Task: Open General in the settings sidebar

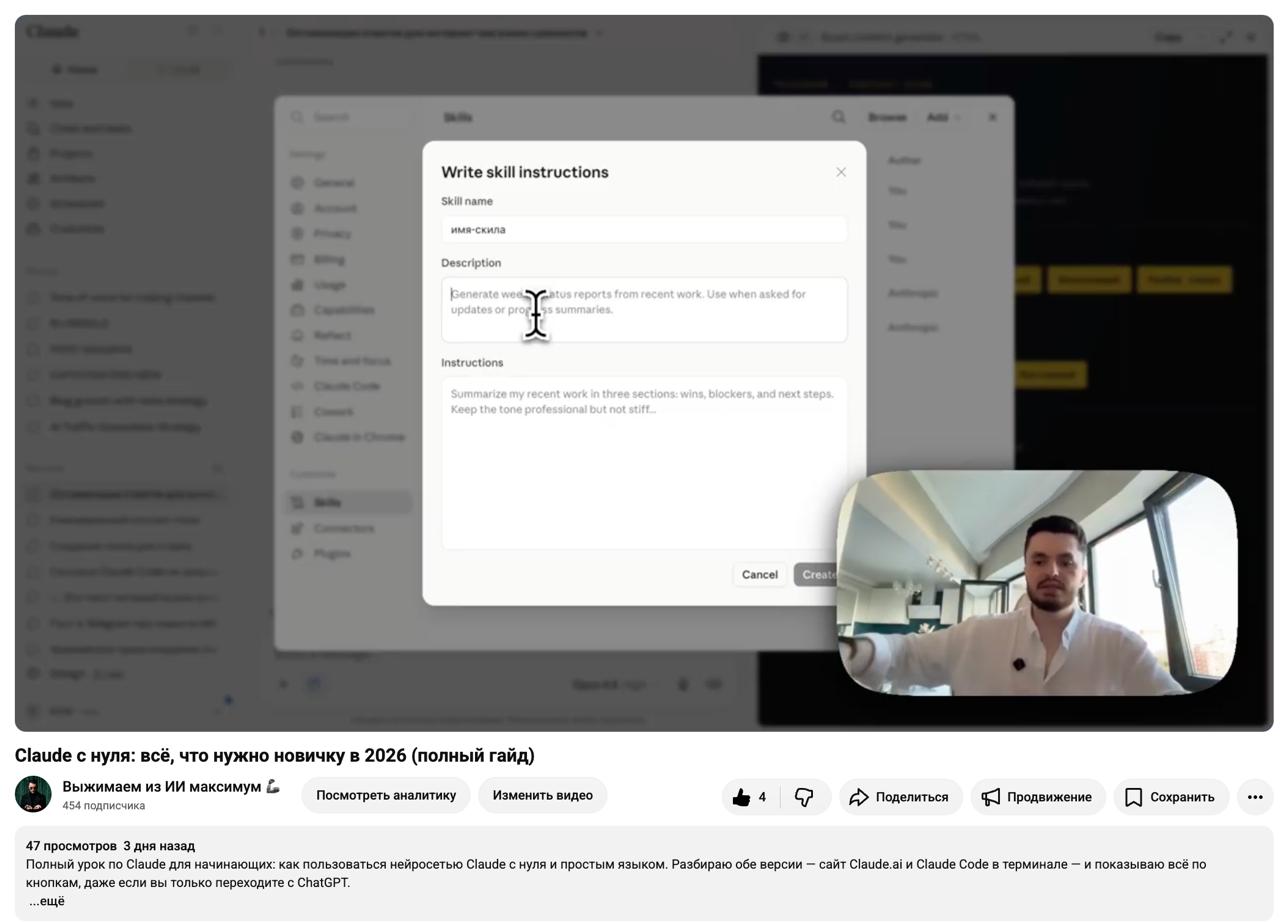Action: tap(334, 183)
